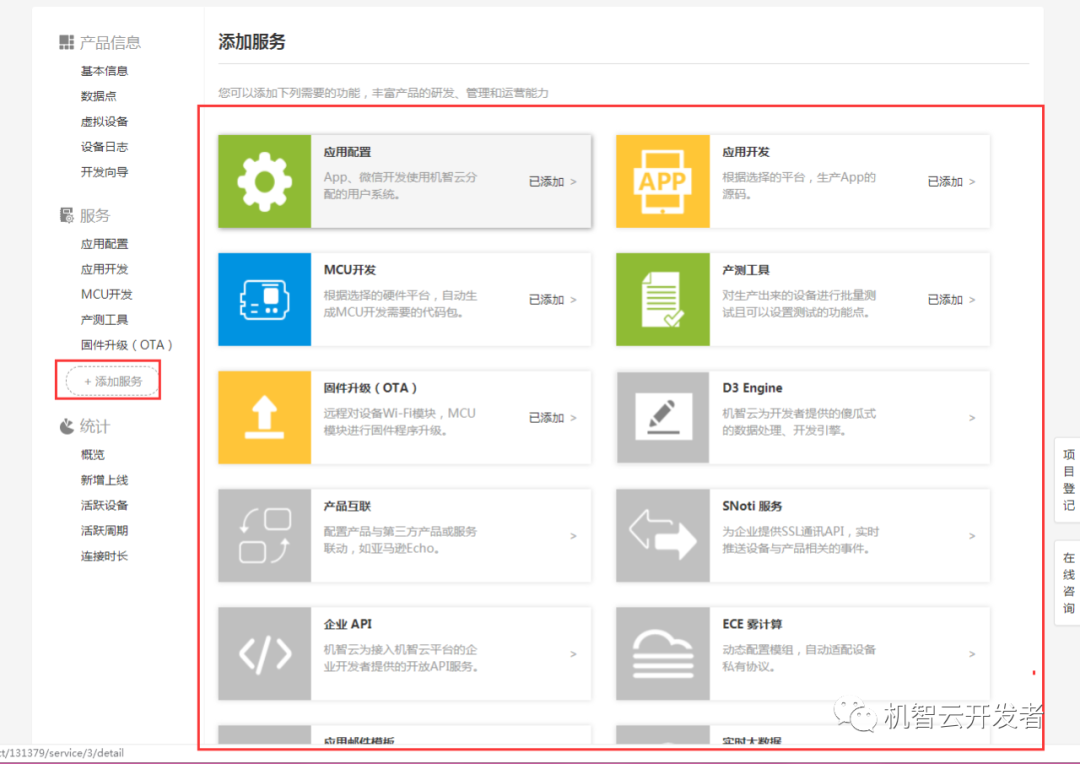Screen dimensions: 1080x764
Task: Click 已添加 arrow on the 应用配置 card
Action: pos(552,182)
